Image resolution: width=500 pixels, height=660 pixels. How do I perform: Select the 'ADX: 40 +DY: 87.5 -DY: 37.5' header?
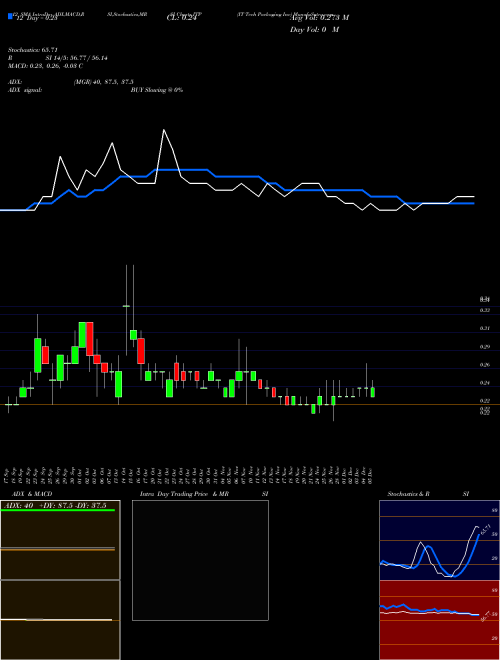[55, 506]
